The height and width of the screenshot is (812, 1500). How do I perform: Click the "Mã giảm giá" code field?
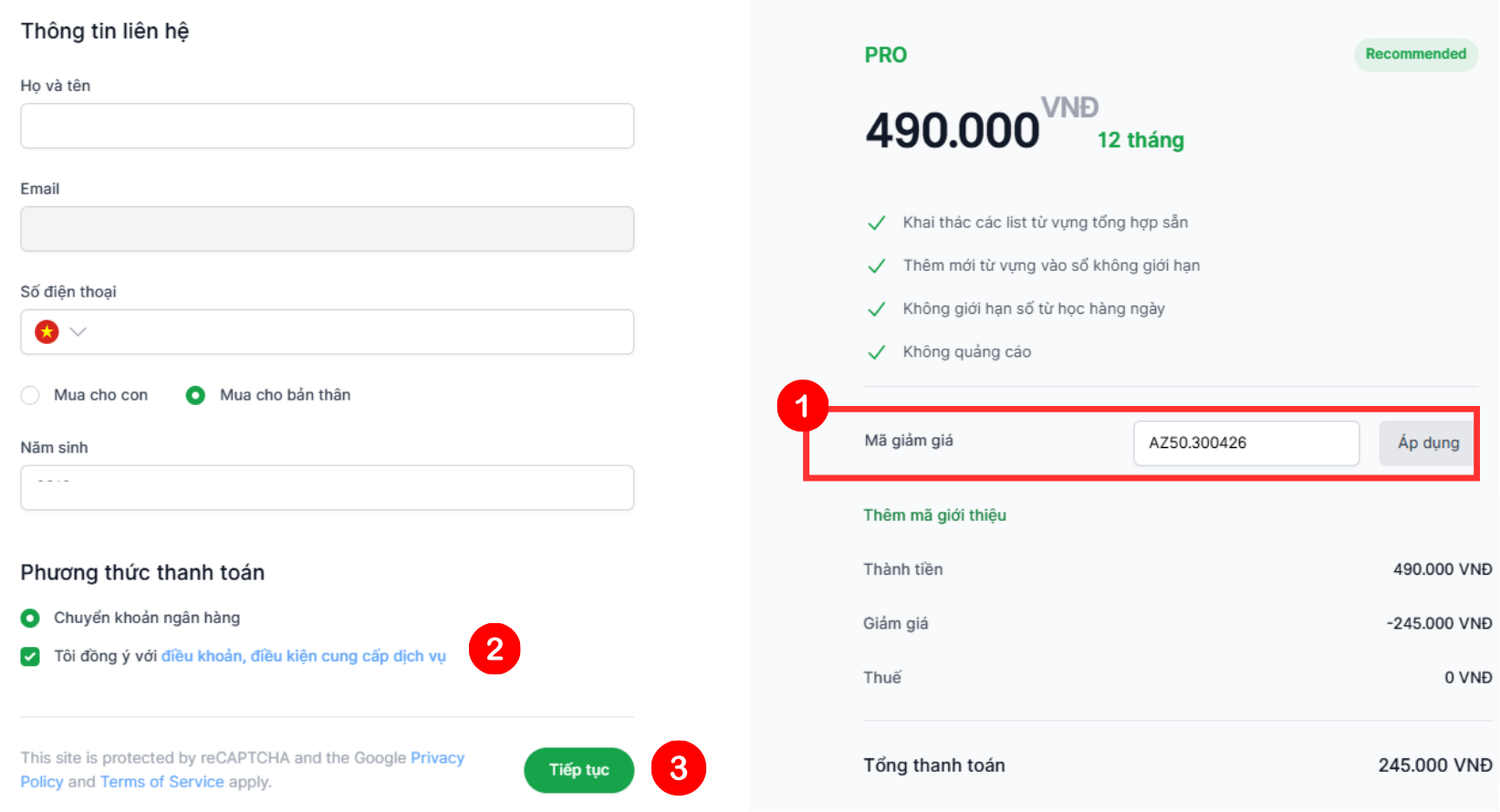[1245, 443]
